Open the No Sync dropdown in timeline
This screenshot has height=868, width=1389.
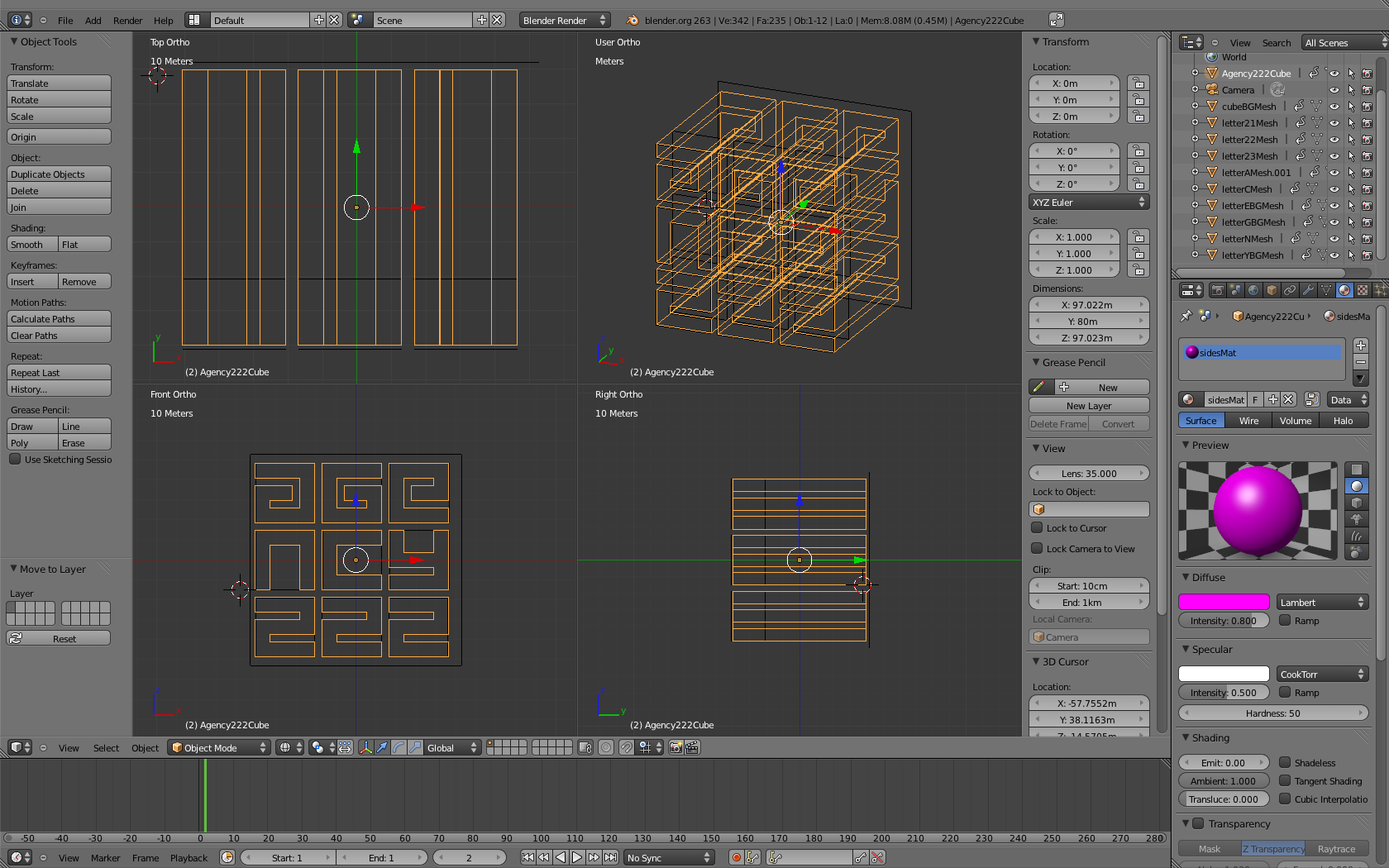tap(669, 857)
